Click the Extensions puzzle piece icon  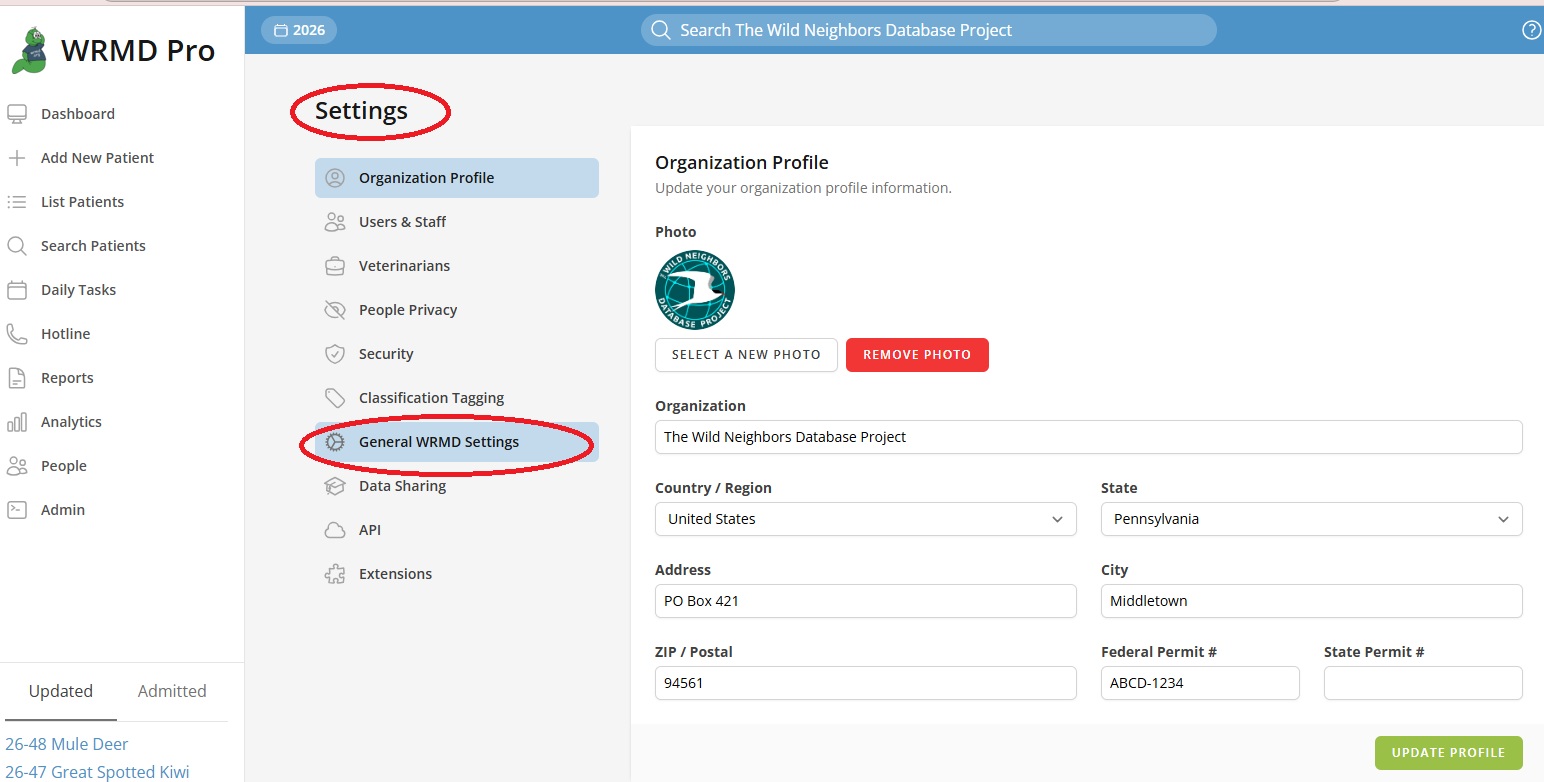(x=335, y=574)
